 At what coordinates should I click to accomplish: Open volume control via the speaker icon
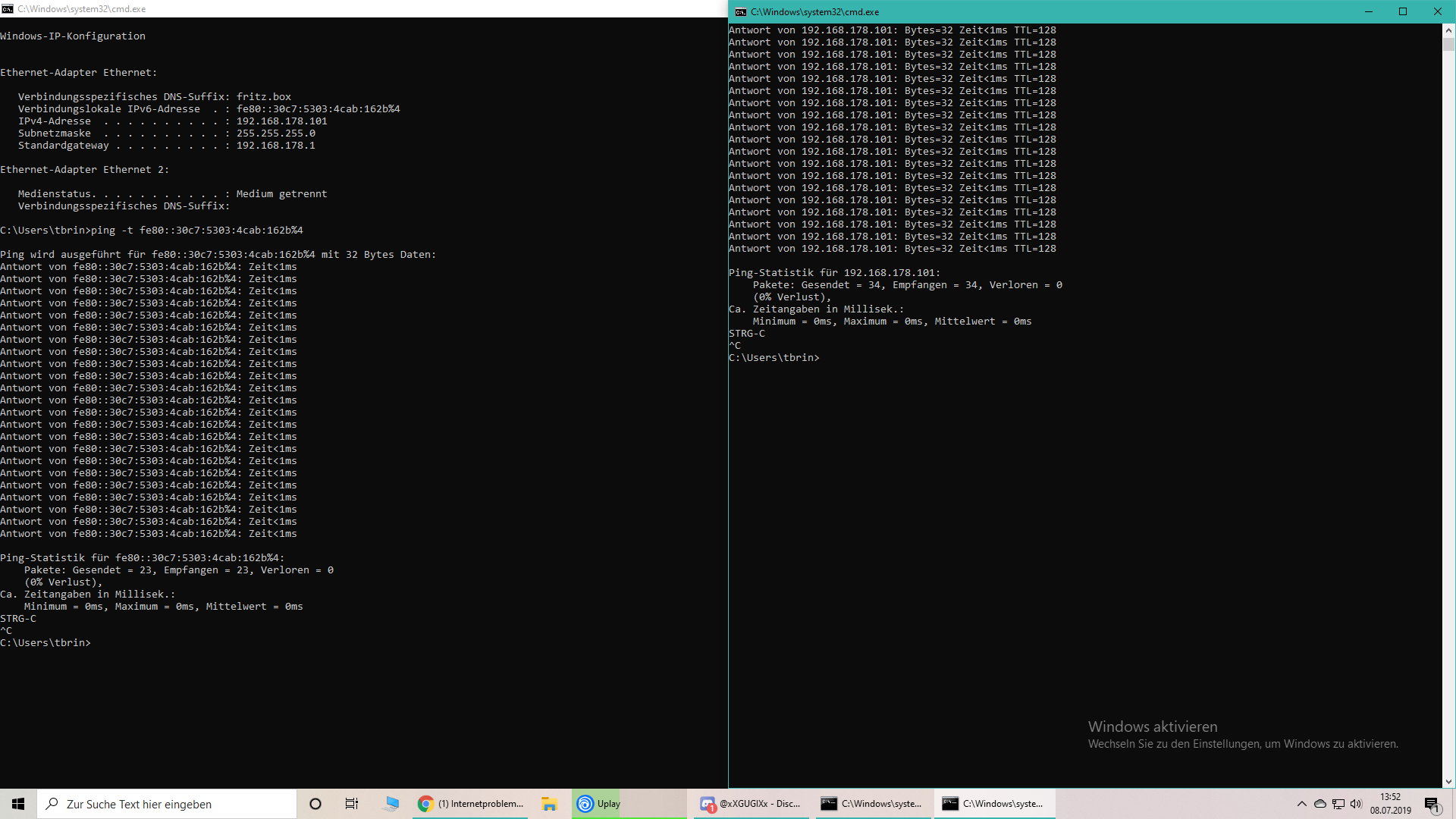tap(1355, 803)
